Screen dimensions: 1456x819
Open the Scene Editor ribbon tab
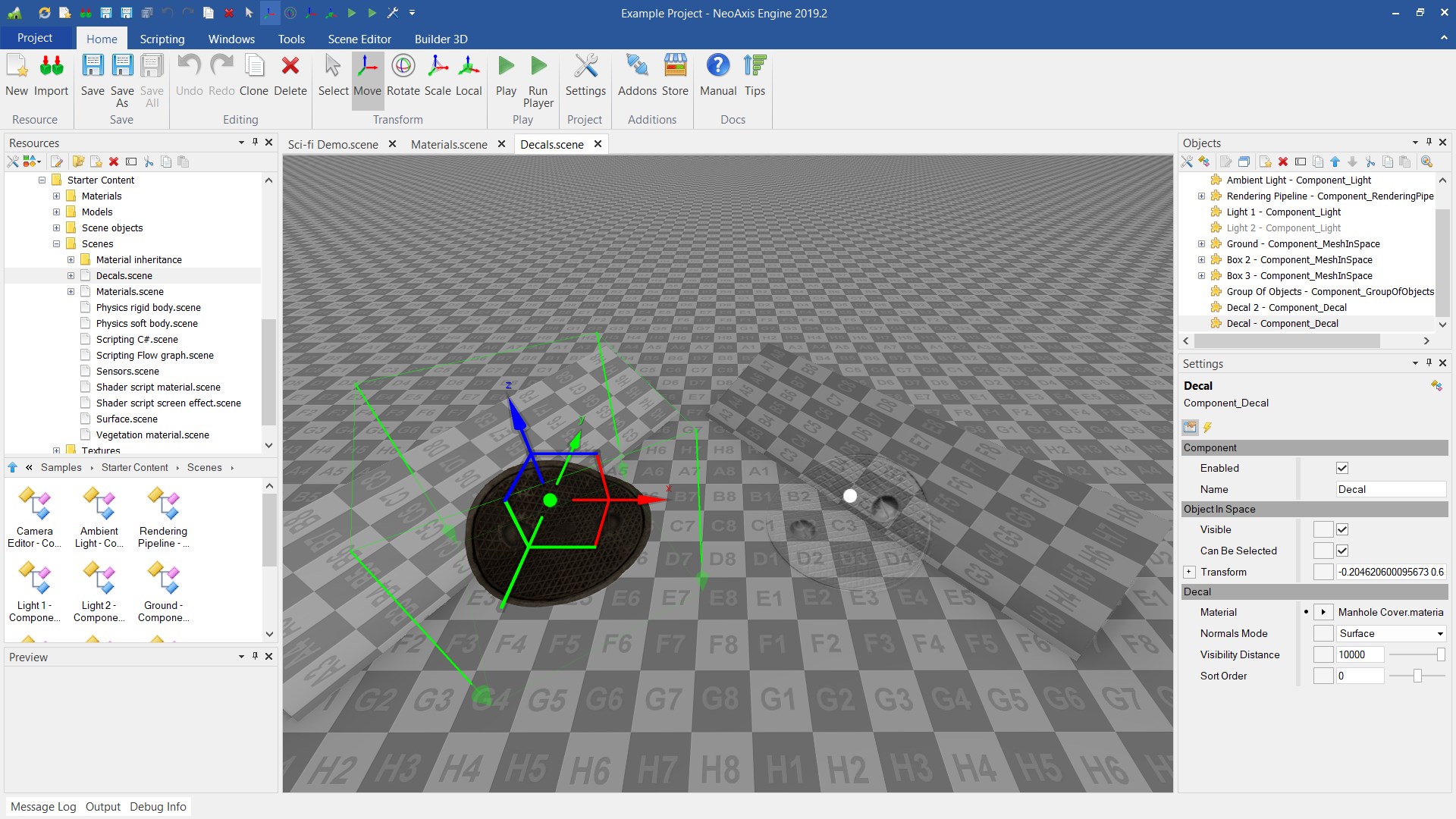click(359, 39)
